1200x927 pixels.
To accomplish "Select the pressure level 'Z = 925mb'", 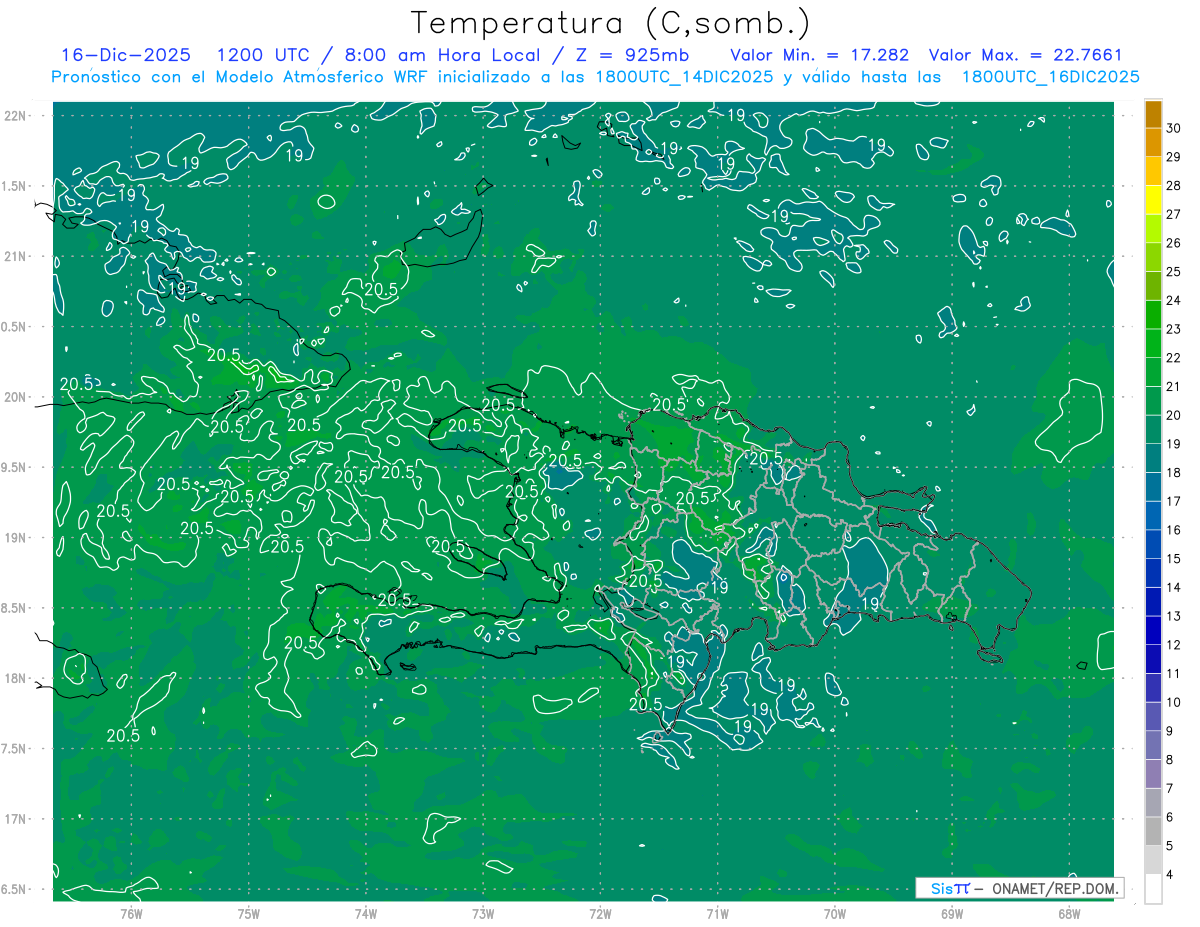I will (x=631, y=55).
